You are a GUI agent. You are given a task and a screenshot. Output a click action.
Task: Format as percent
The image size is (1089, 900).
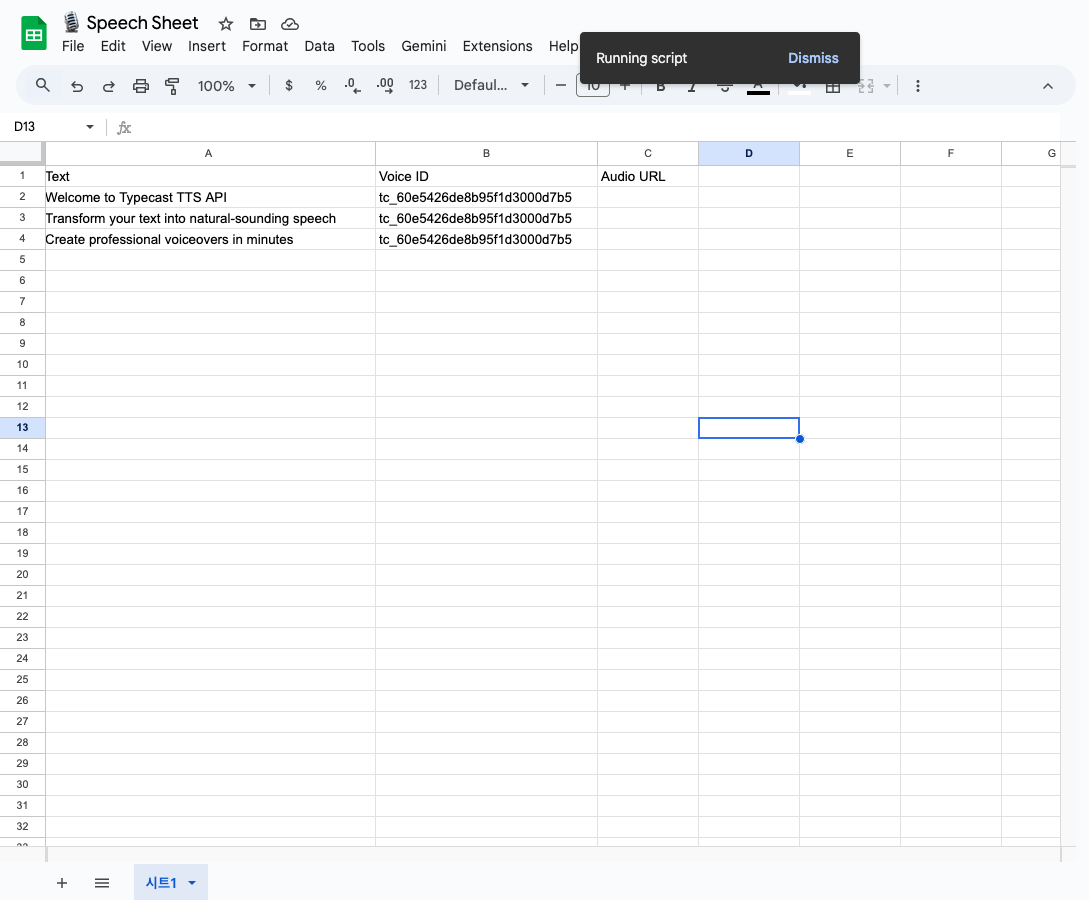(x=320, y=85)
